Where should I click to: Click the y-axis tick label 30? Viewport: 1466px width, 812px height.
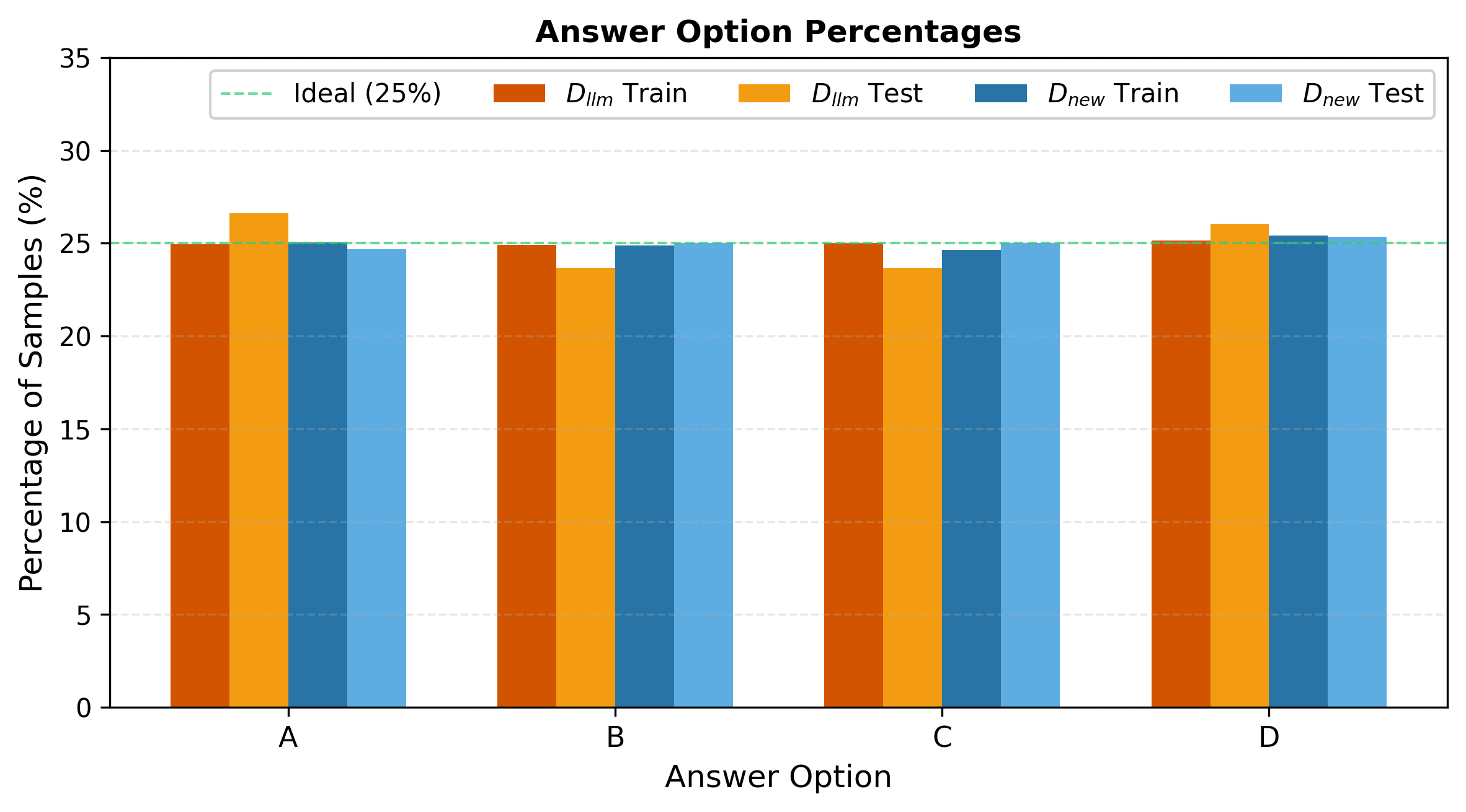tap(75, 151)
